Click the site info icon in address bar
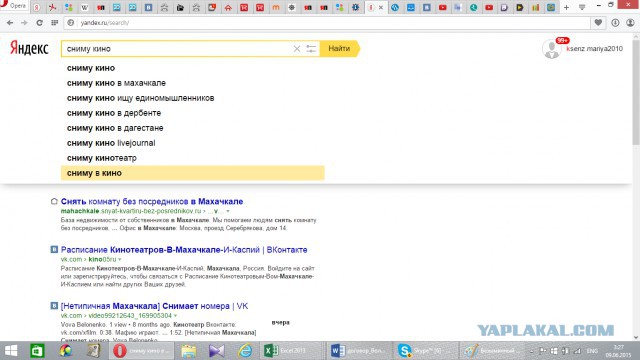Screen dimensions: 640x360 [x=71, y=23]
